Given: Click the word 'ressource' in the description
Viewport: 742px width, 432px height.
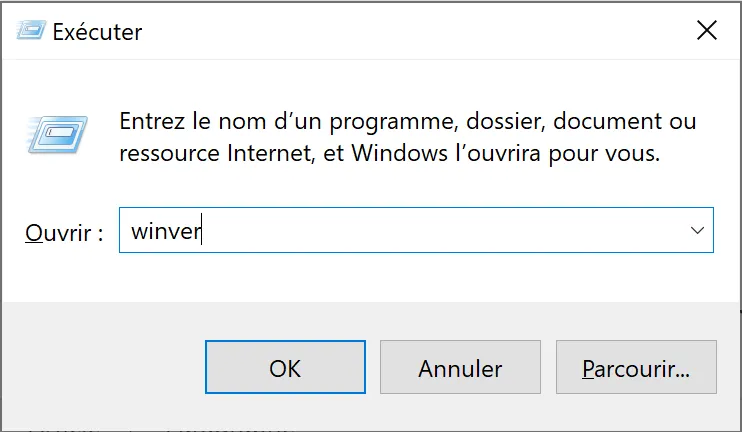Looking at the screenshot, I should coord(162,154).
